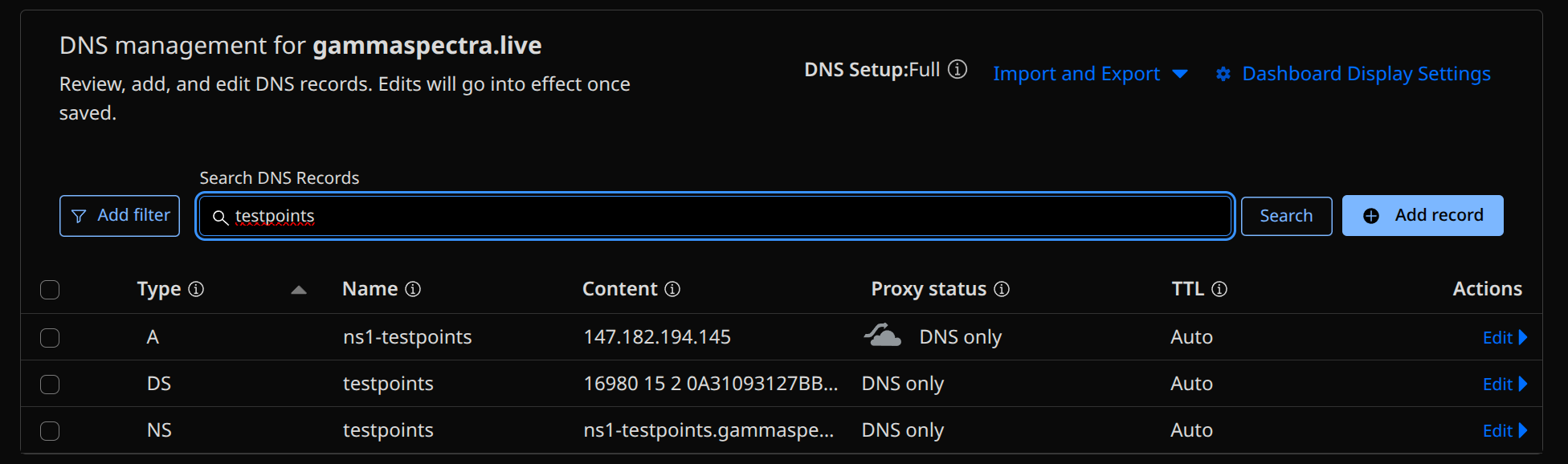1568x464 pixels.
Task: Check the ns1-testpoints A record checkbox
Action: click(x=50, y=338)
